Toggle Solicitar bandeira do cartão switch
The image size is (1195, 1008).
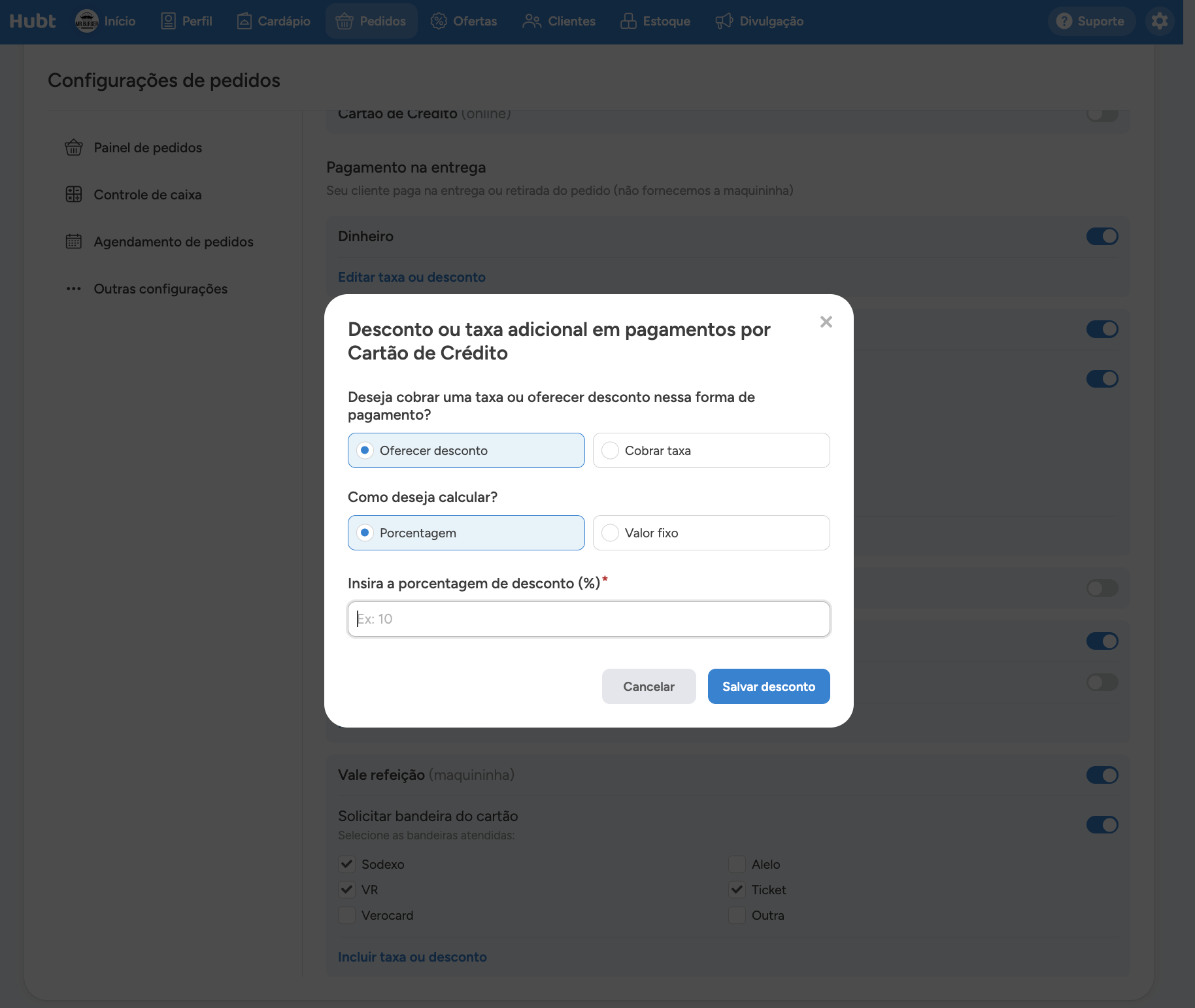click(1102, 824)
